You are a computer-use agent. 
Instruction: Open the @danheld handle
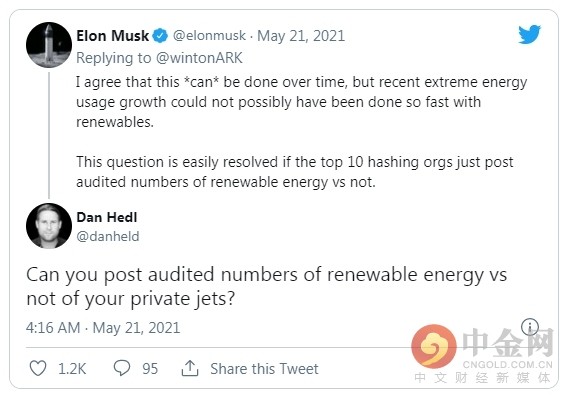coord(108,236)
